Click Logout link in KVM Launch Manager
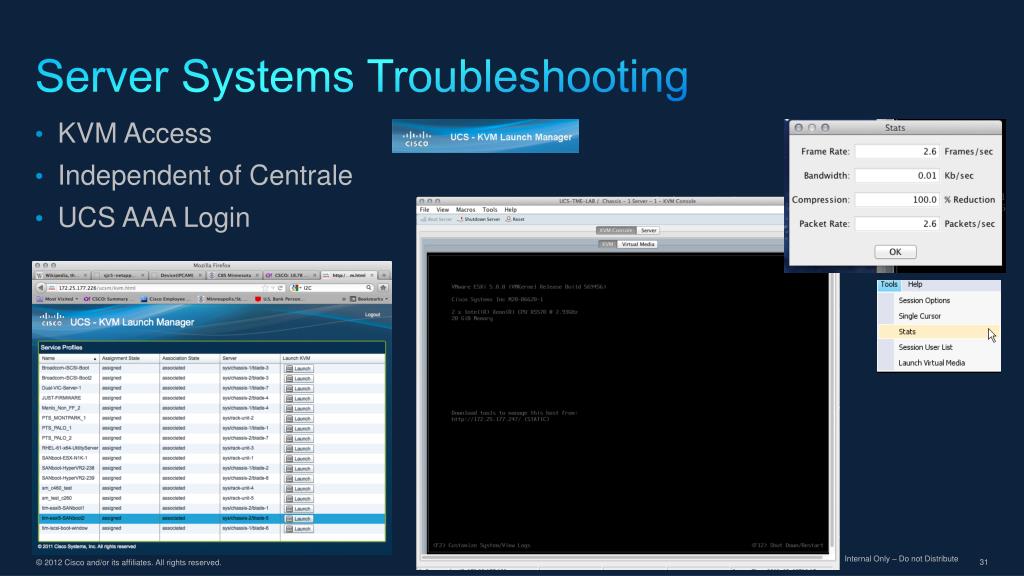Image resolution: width=1024 pixels, height=576 pixels. (372, 315)
